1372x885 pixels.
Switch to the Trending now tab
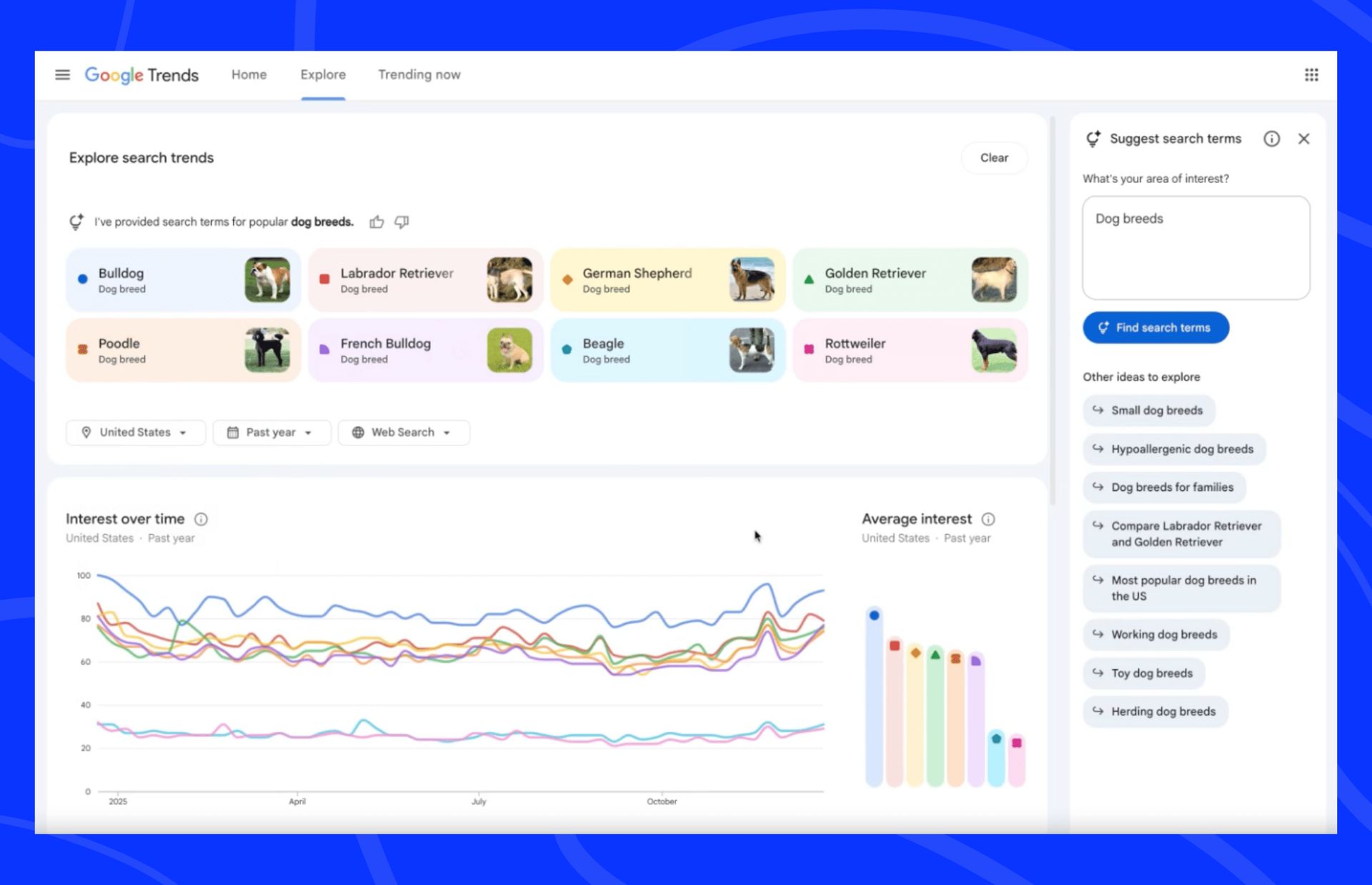pos(419,74)
